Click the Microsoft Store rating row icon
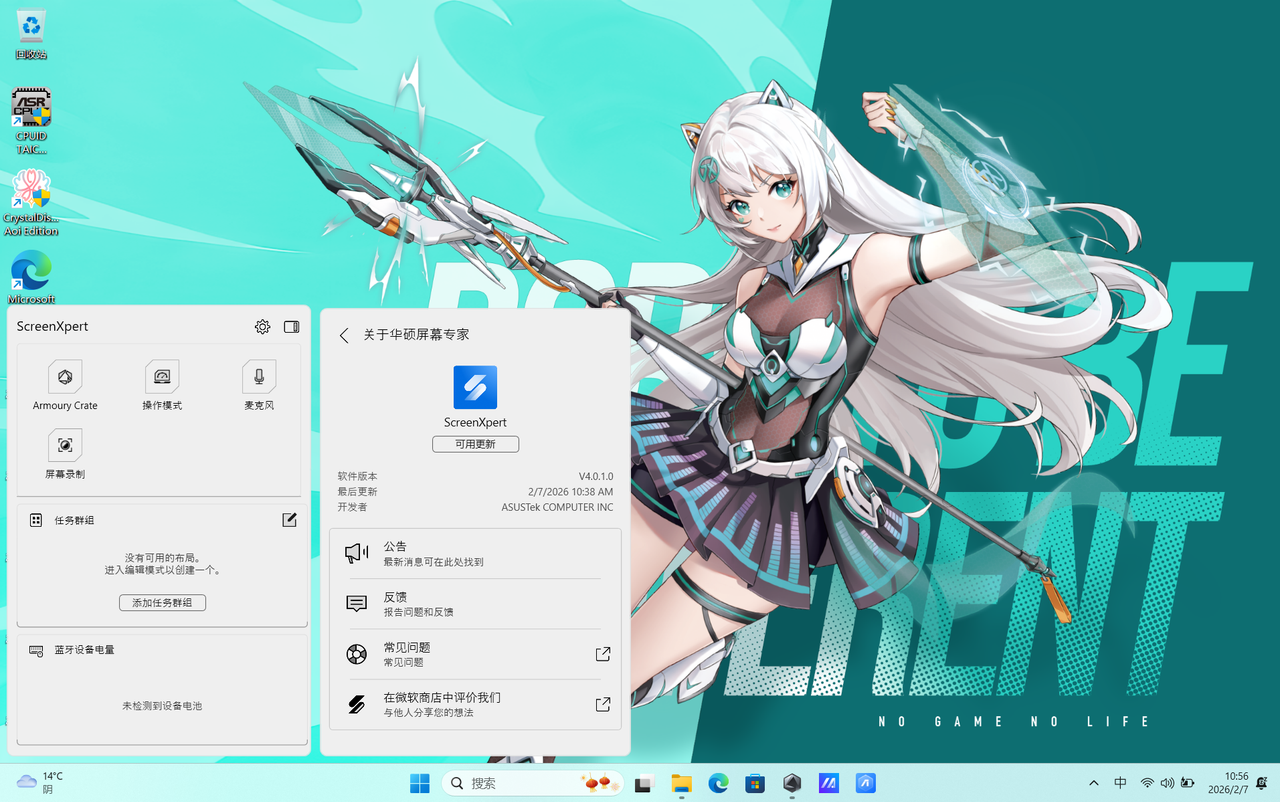The image size is (1280, 802). [357, 704]
